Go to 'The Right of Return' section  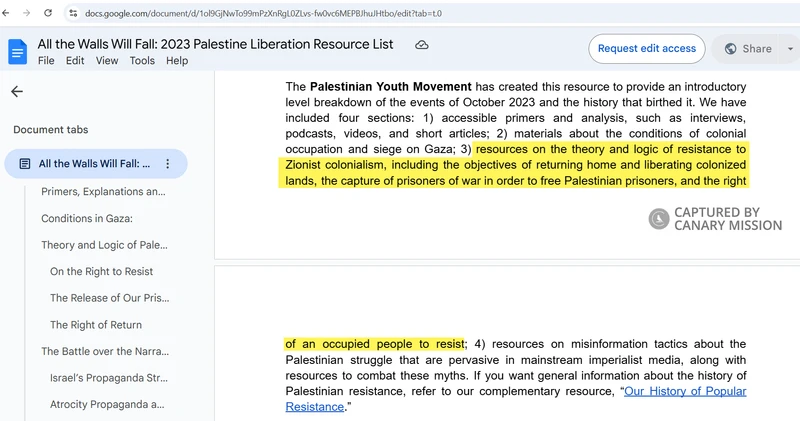[96, 325]
